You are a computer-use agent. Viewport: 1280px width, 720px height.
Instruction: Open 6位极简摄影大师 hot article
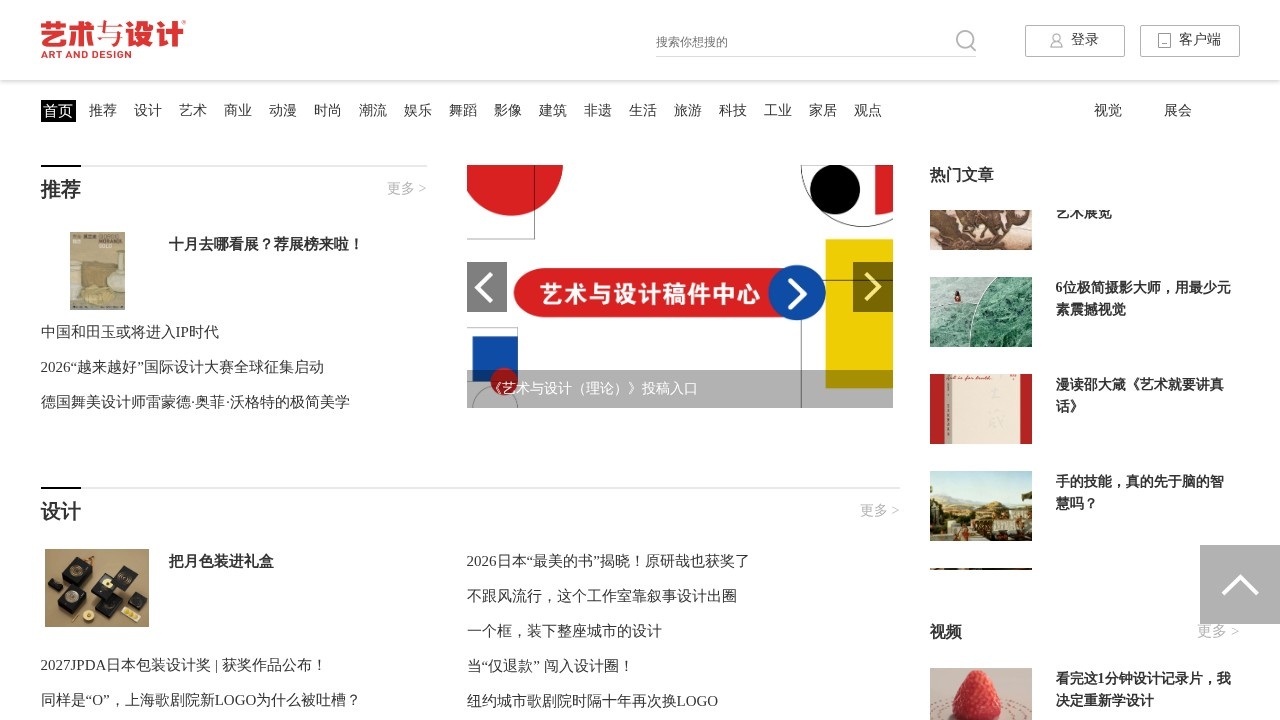click(1143, 298)
